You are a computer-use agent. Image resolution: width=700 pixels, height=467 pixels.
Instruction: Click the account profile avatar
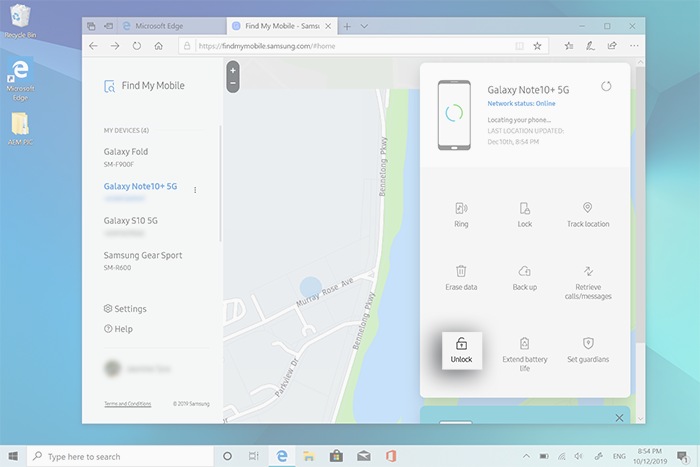(112, 368)
